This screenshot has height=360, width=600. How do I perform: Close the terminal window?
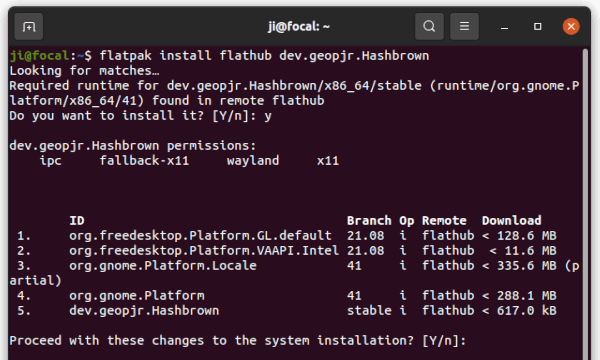pyautogui.click(x=571, y=26)
